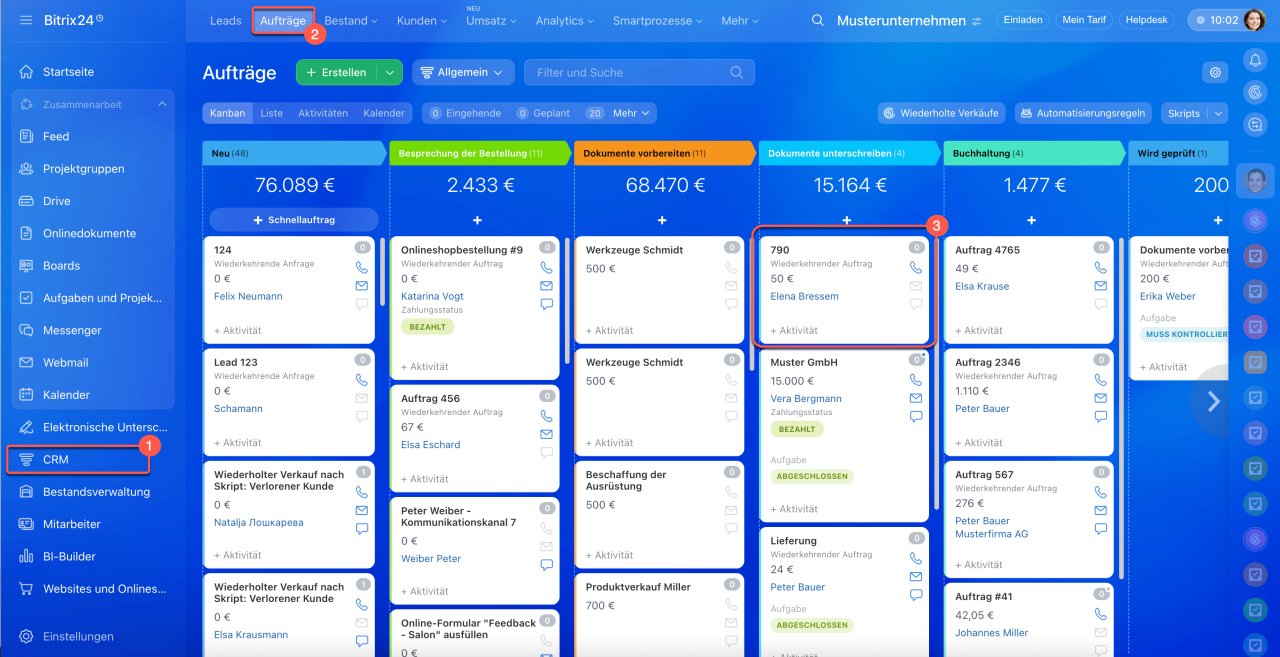Open the Mehr dropdown in top navigation
Screen dimensions: 1280x657
click(741, 20)
